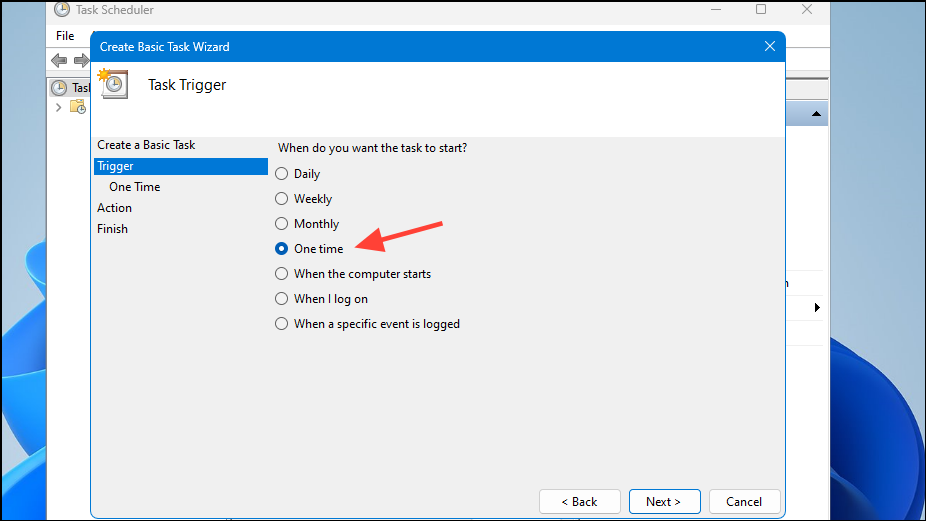Maximize the Task Scheduler window
This screenshot has width=926, height=521.
coord(761,9)
